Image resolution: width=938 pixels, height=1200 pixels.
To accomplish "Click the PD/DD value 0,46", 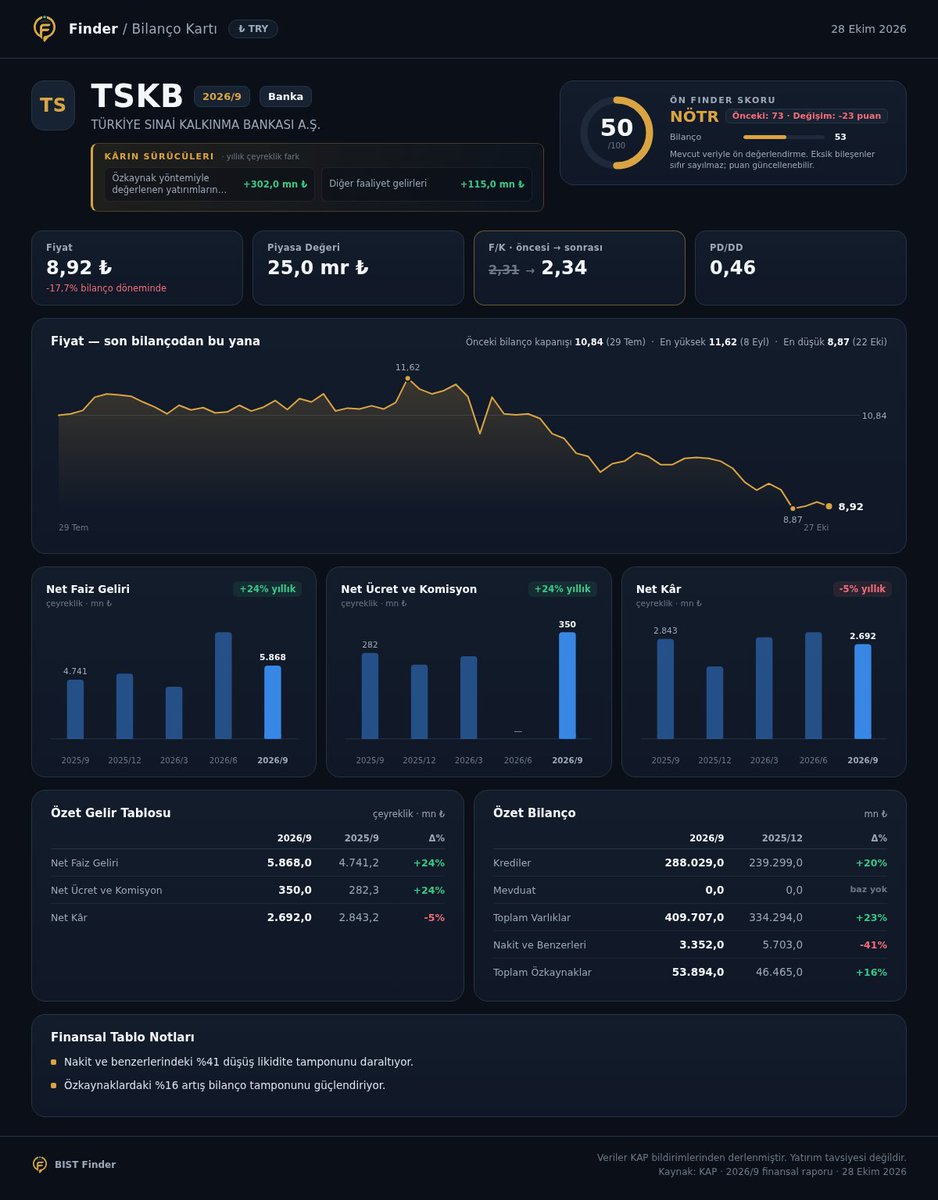I will click(733, 268).
